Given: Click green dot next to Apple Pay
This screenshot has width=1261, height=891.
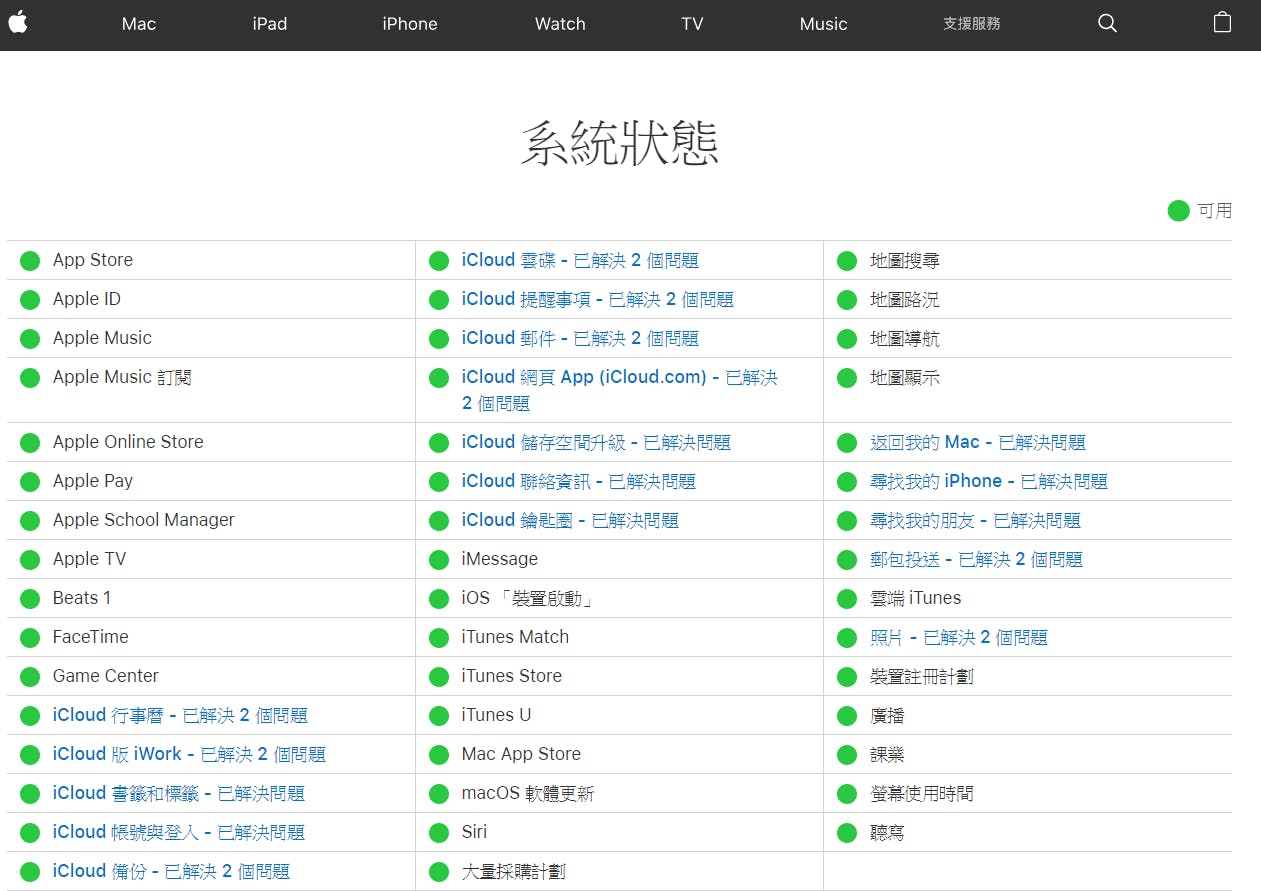Looking at the screenshot, I should coord(30,482).
